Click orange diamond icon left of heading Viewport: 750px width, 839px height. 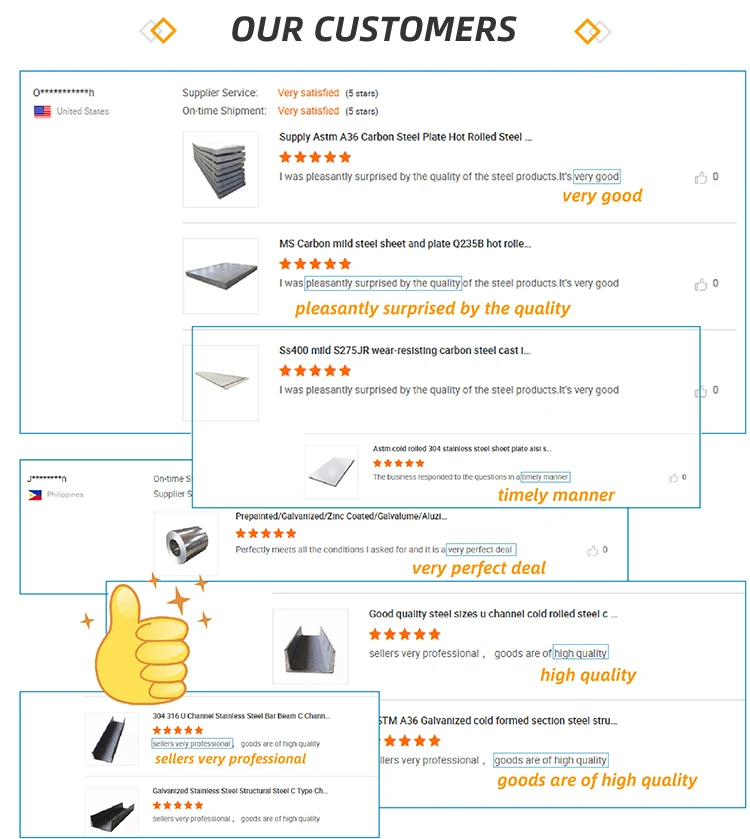(158, 30)
